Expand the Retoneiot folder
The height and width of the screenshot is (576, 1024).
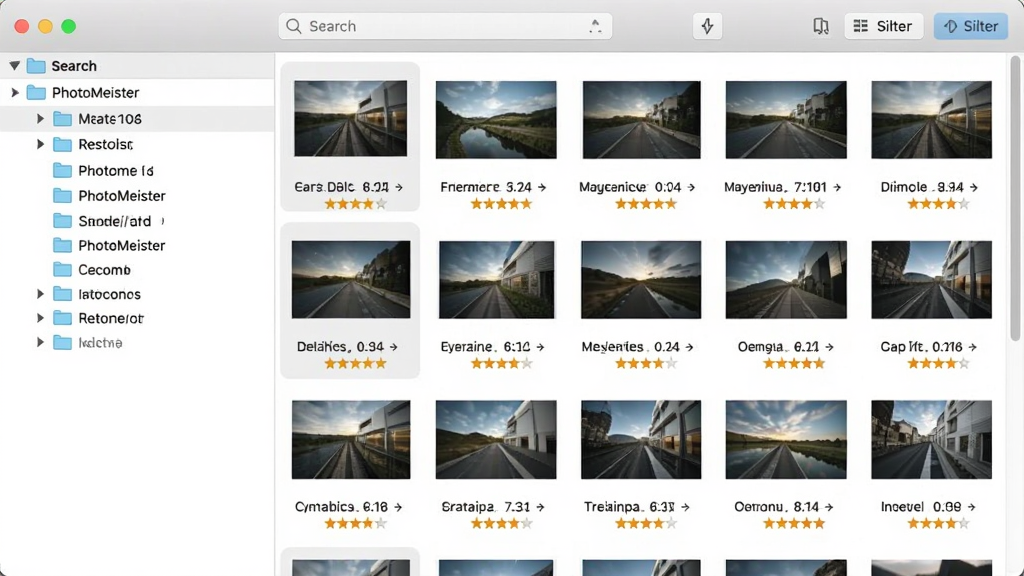tap(40, 319)
